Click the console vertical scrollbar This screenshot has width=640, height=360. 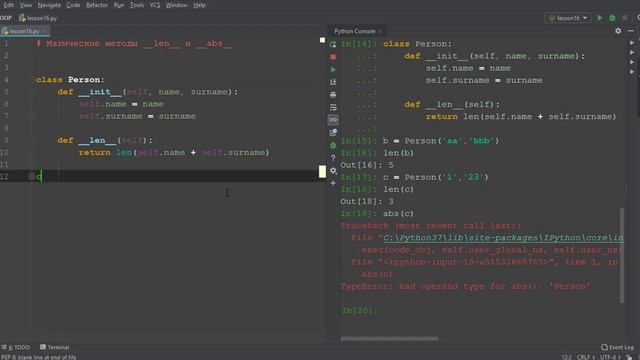pyautogui.click(x=622, y=256)
